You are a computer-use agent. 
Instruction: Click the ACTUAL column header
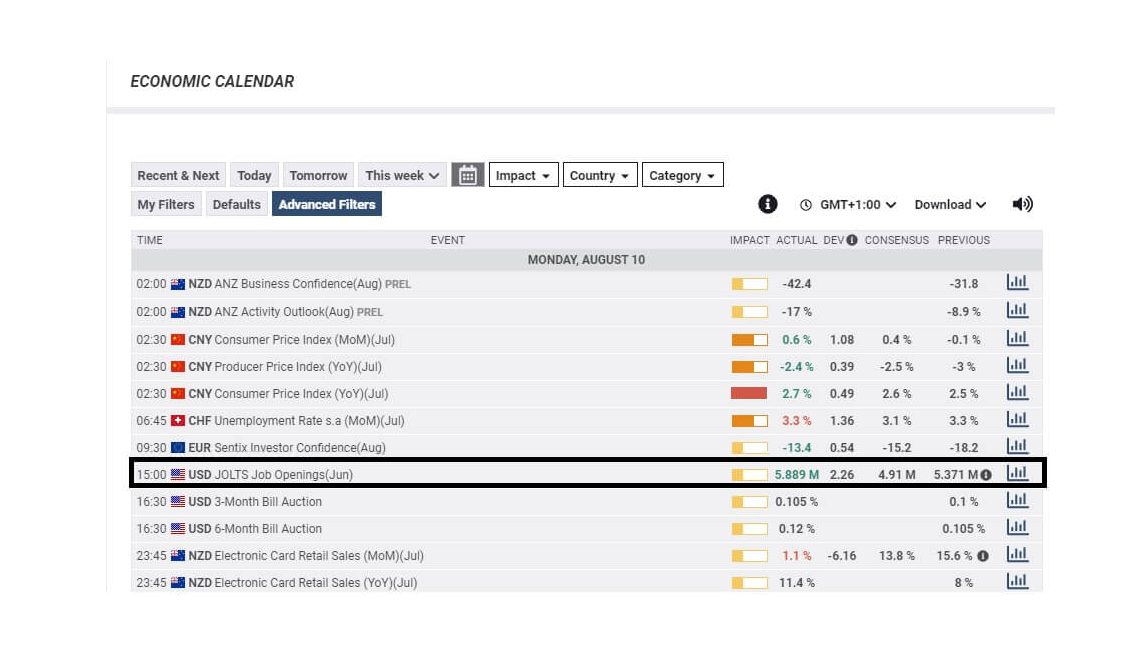tap(797, 240)
